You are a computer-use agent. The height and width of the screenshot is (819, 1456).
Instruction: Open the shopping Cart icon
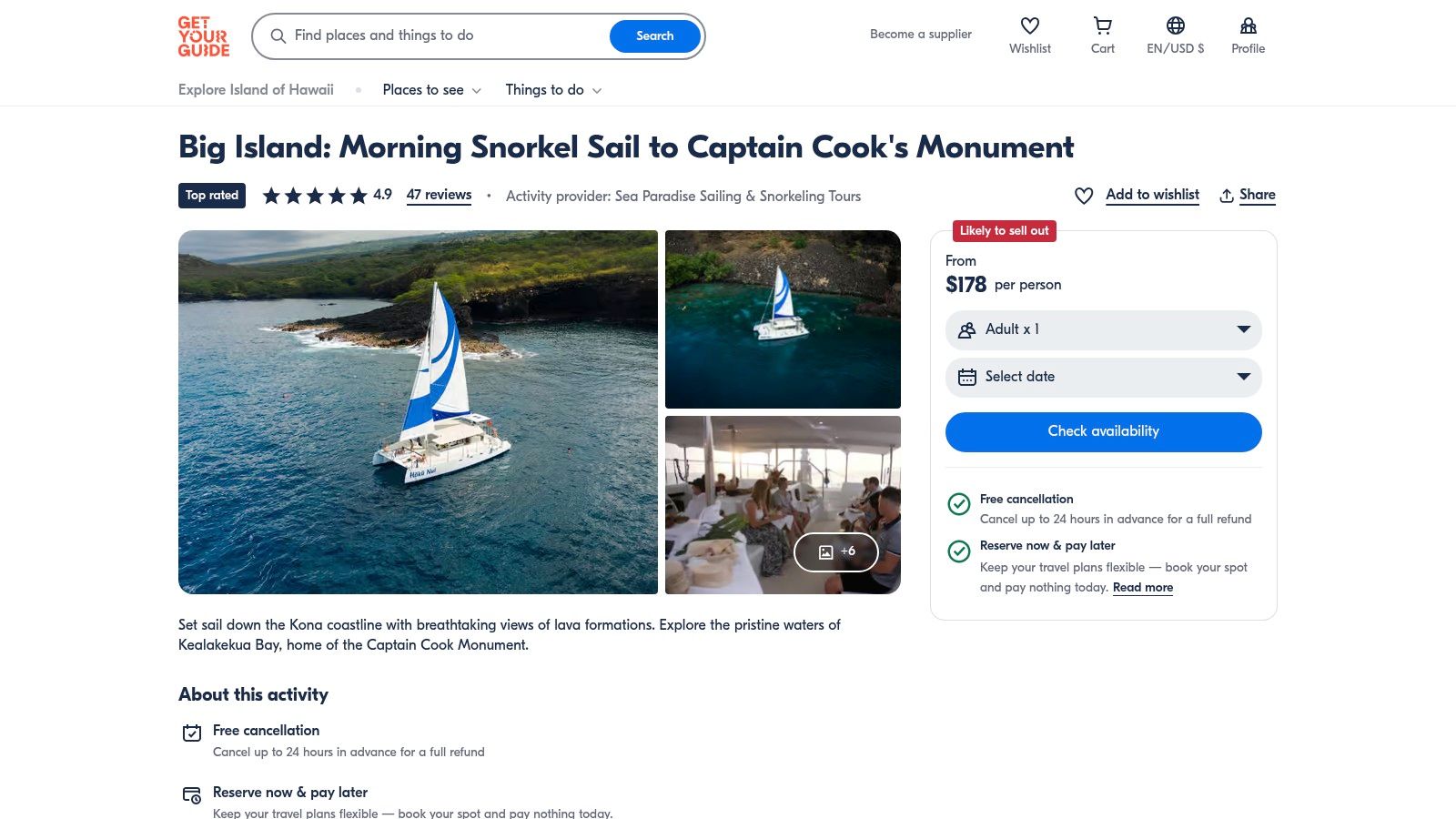[1102, 26]
